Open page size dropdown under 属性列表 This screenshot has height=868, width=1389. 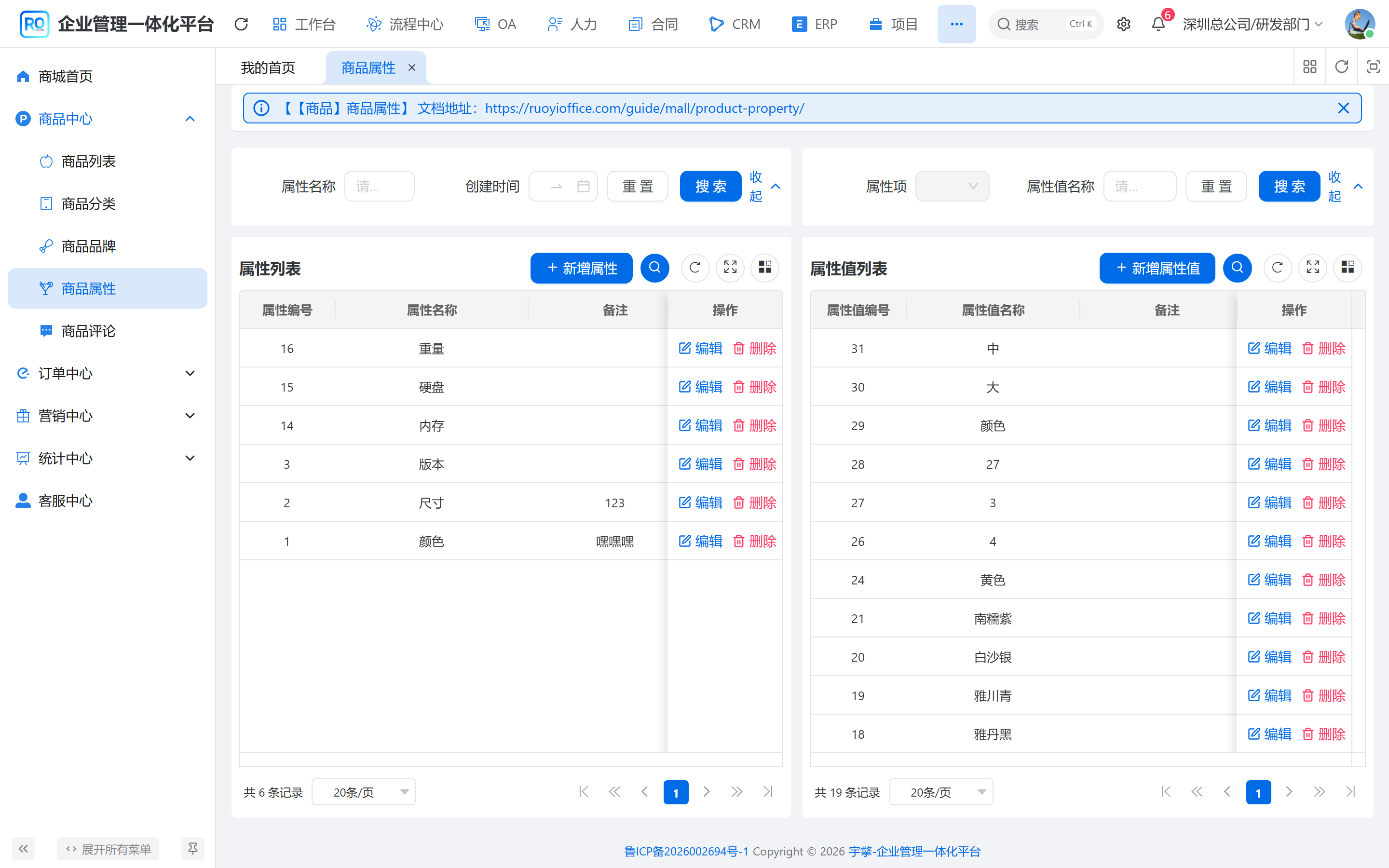(364, 792)
